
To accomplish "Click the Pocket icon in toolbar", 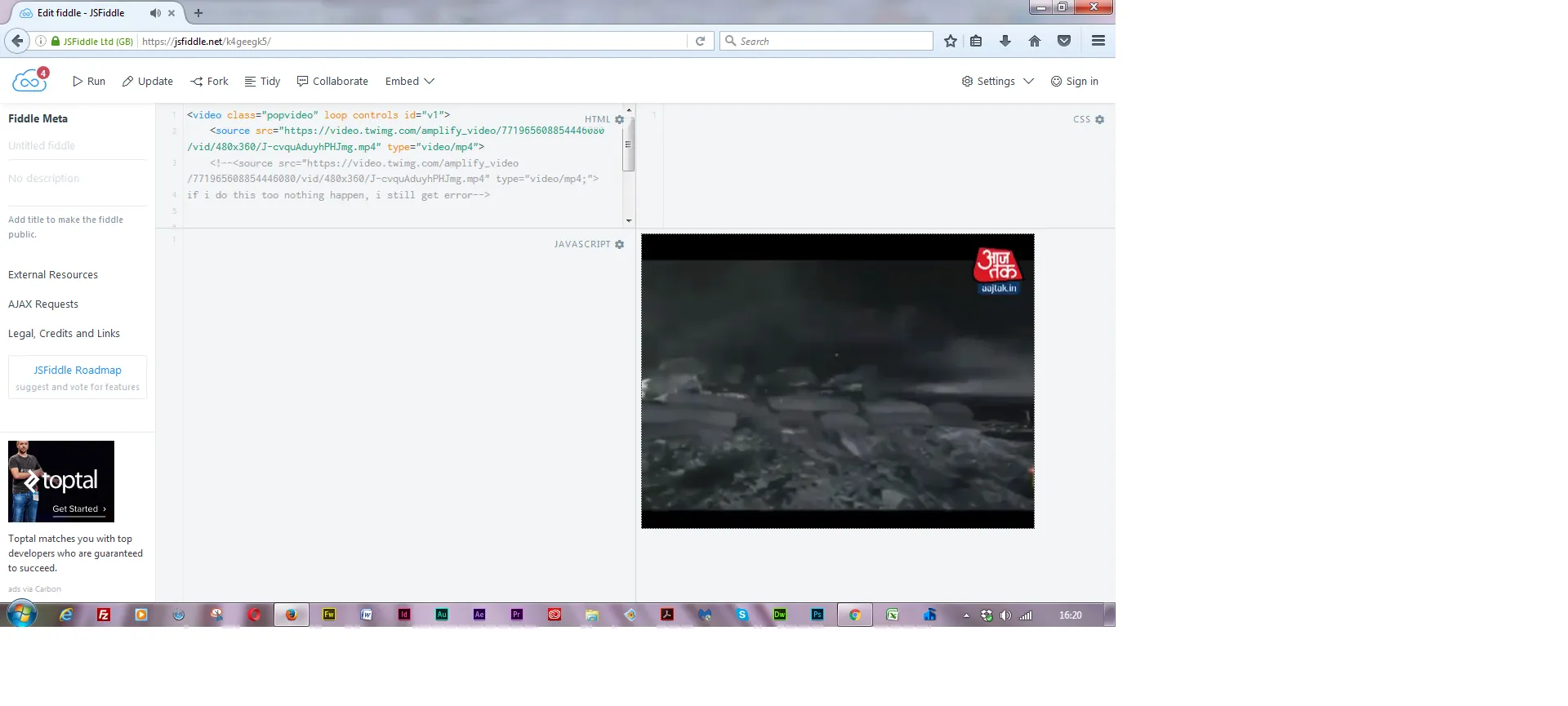I will 1063,41.
